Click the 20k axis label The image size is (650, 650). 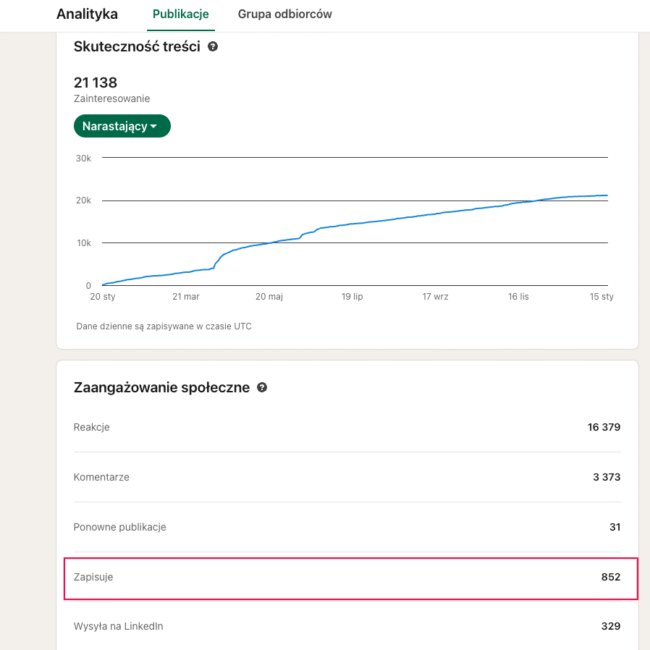coord(83,201)
